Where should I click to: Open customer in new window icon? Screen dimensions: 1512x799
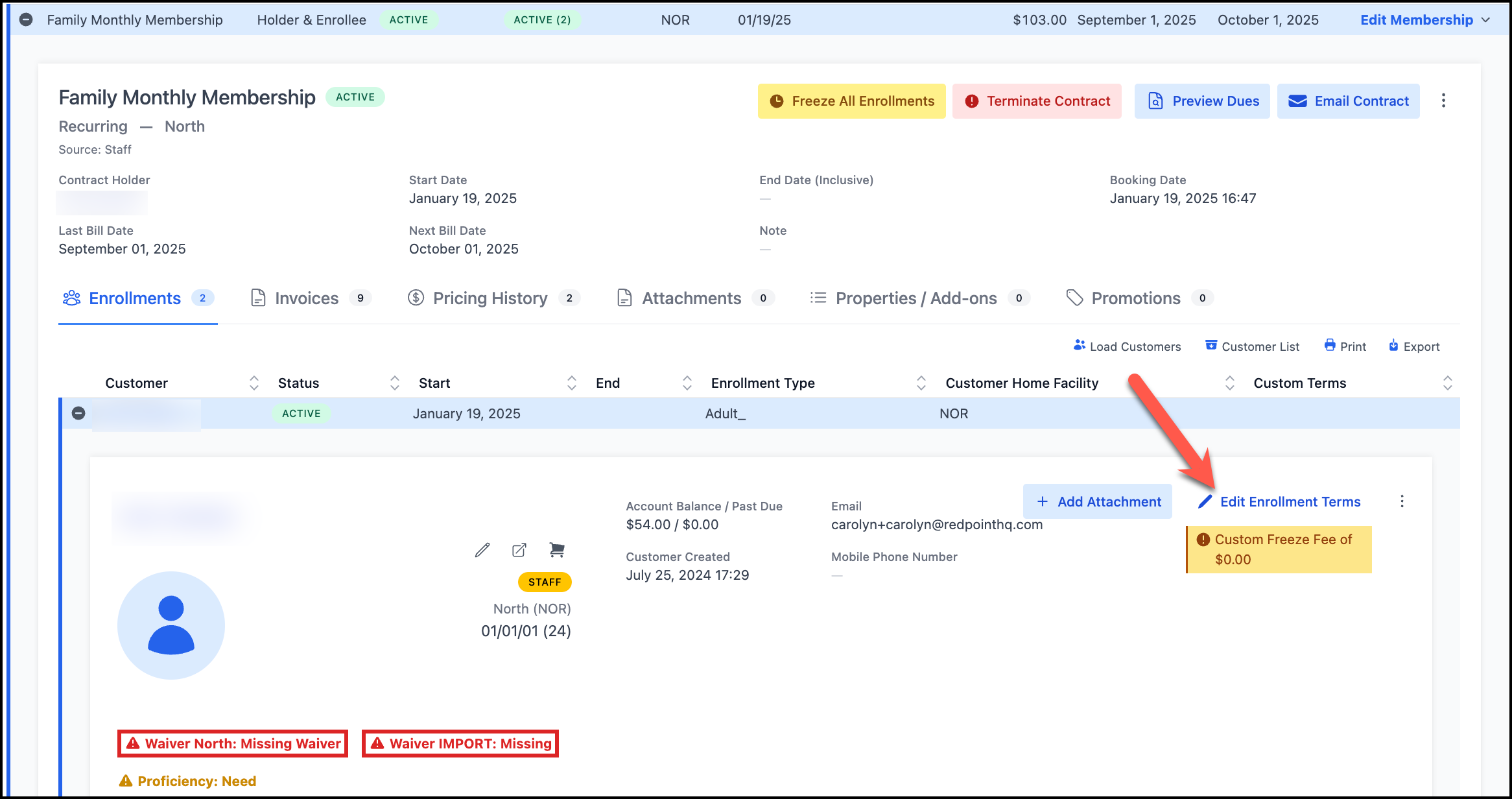click(519, 550)
